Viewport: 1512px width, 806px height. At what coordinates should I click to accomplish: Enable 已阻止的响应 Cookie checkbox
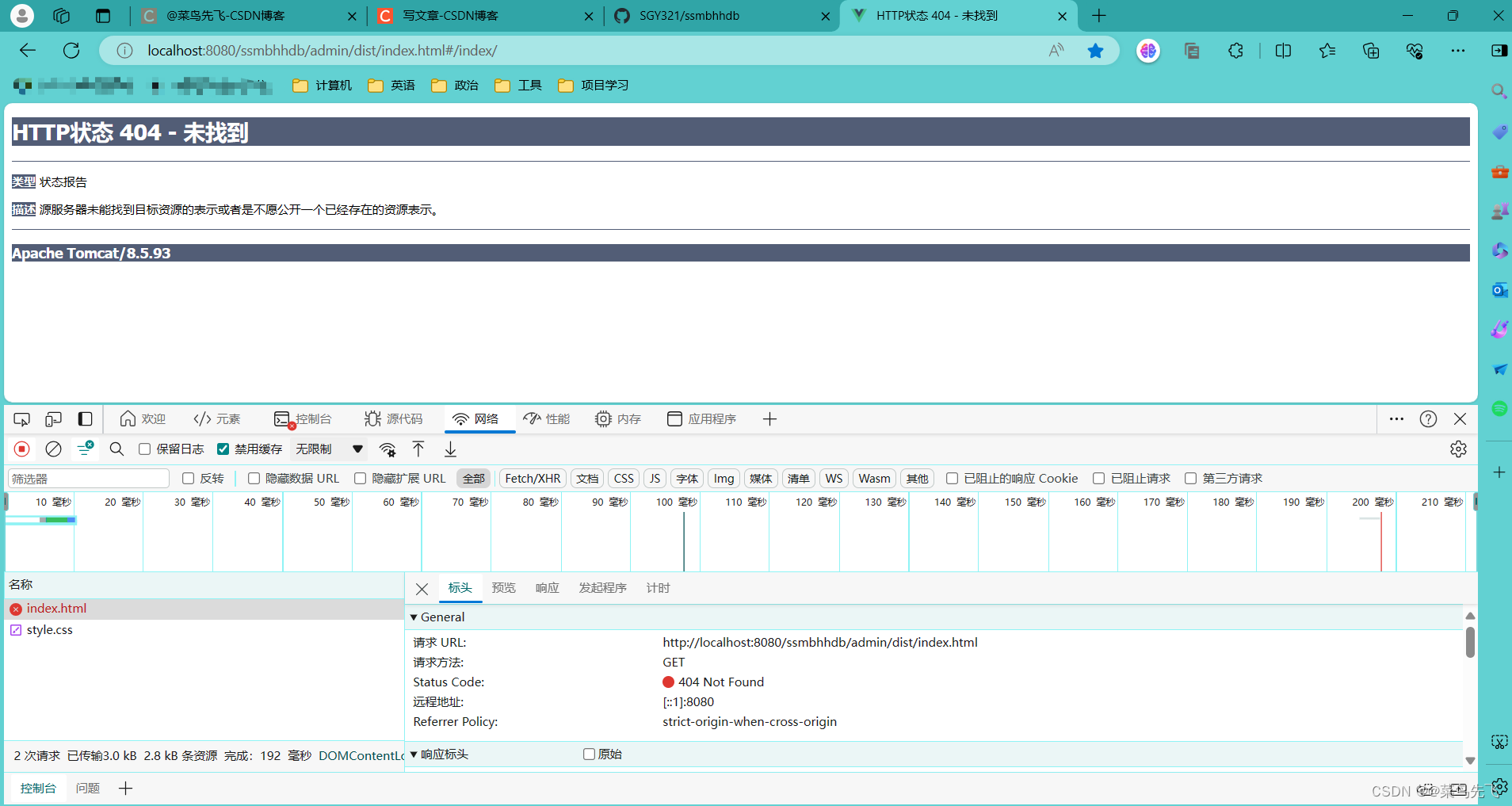952,479
